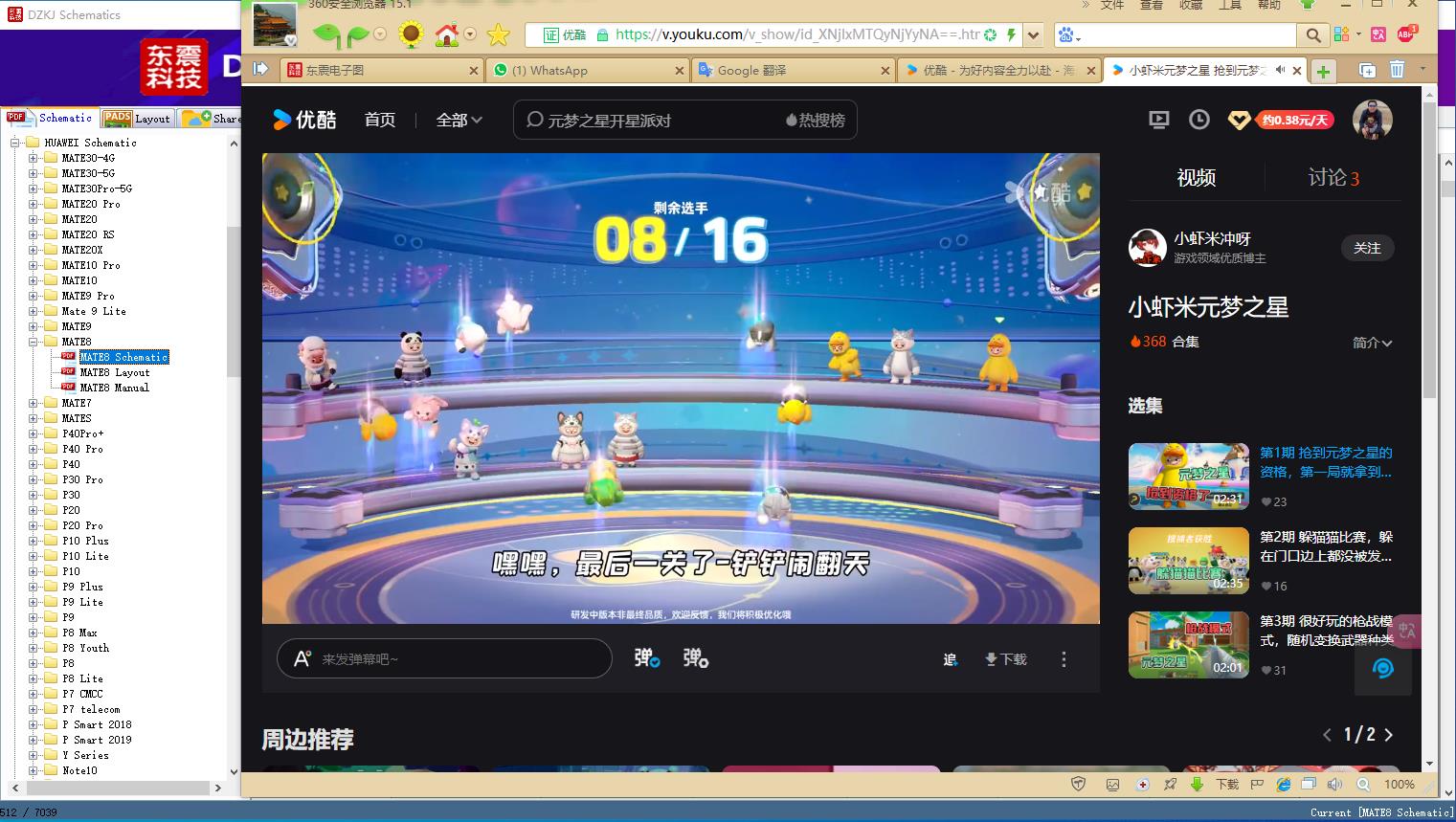Click the VIP price badge 约0.38元/天

(x=1293, y=121)
